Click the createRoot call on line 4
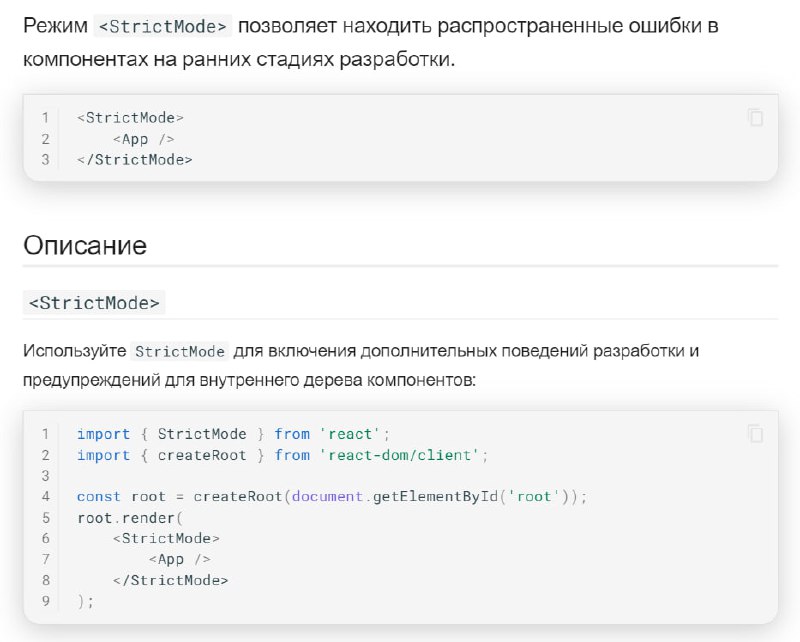 coord(238,497)
